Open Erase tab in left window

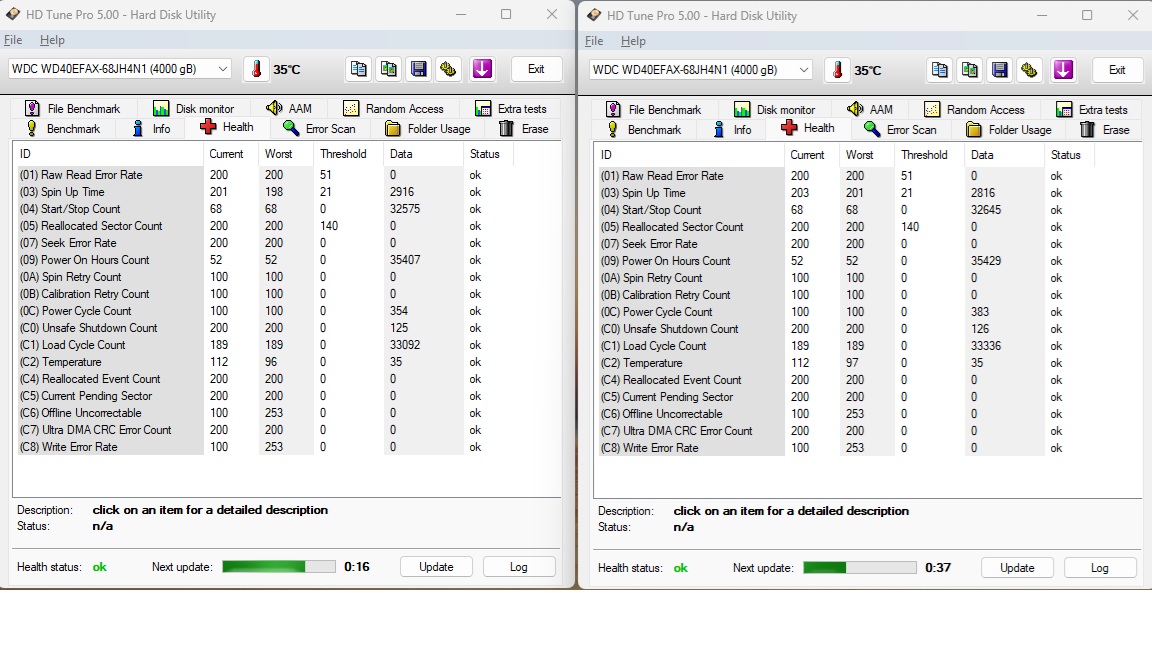pos(524,129)
